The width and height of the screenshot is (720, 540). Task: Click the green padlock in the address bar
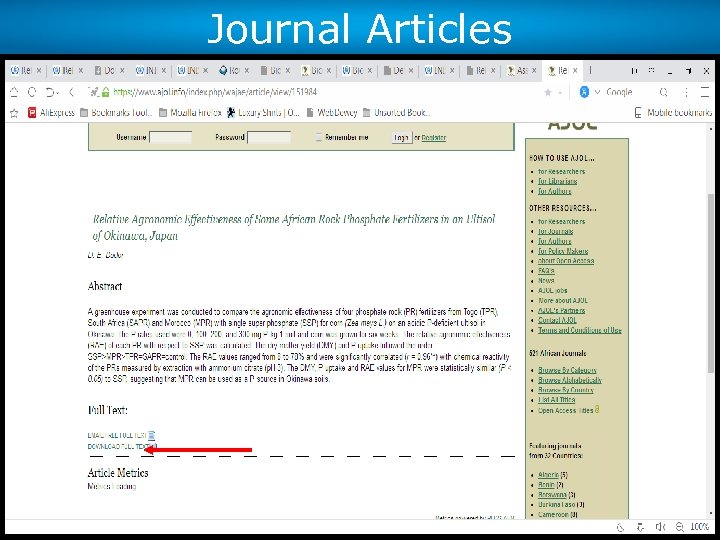coord(106,92)
